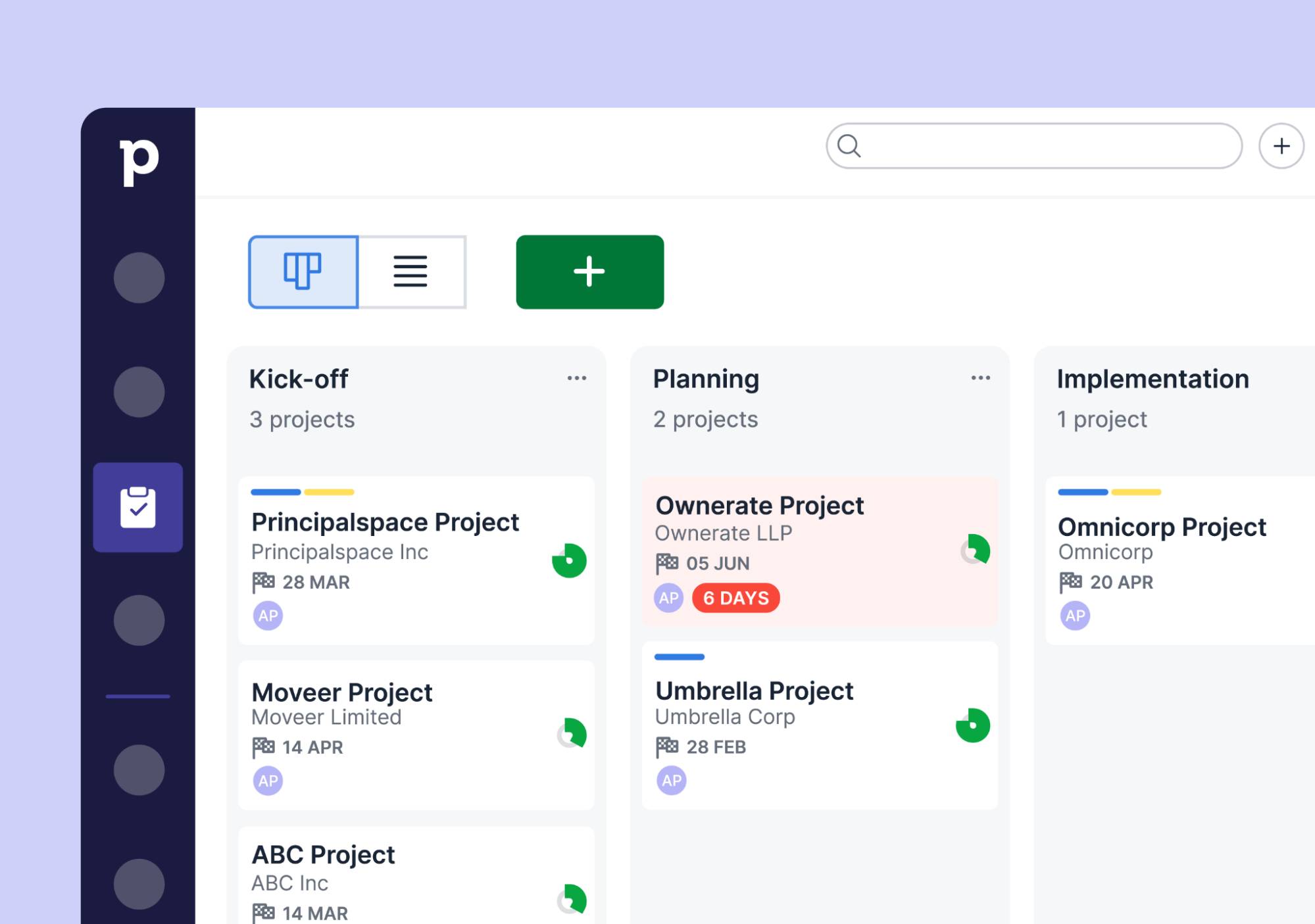The height and width of the screenshot is (924, 1315).
Task: Select the Kick-off column header
Action: point(300,378)
